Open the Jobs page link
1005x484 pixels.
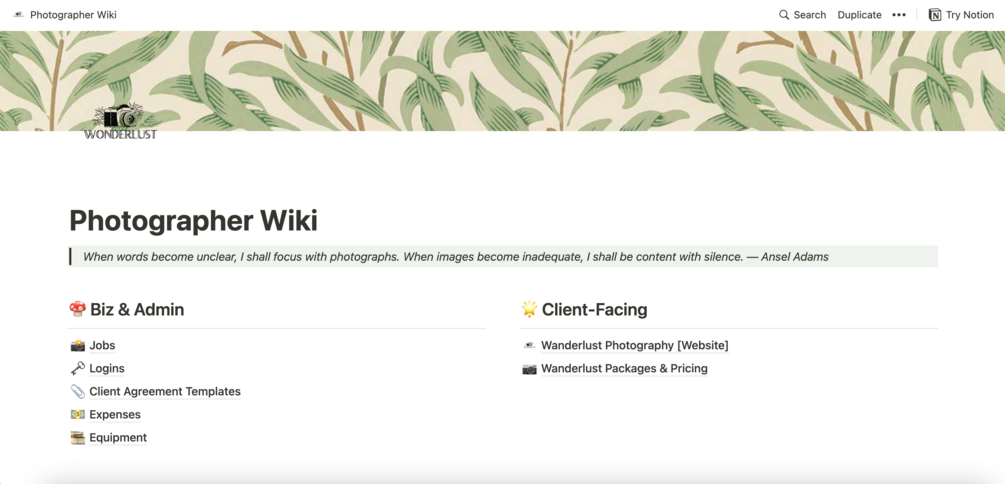point(102,346)
